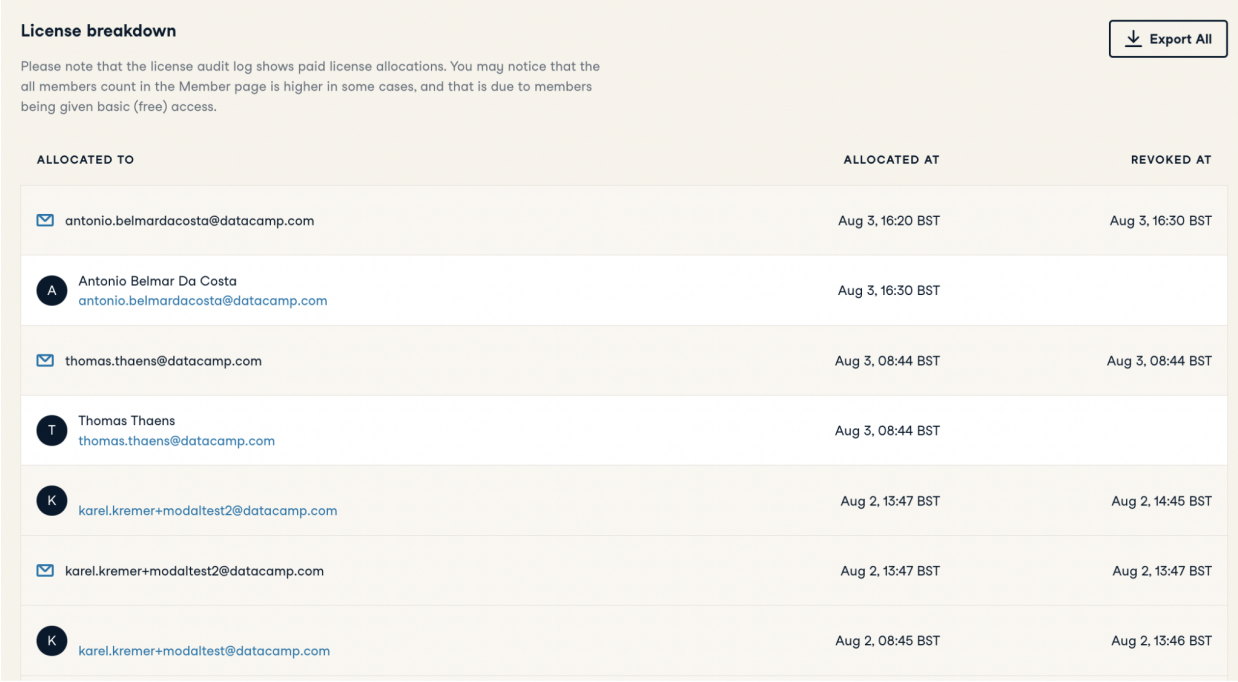Select the name Antonio Belmar Da Costa

tap(158, 281)
